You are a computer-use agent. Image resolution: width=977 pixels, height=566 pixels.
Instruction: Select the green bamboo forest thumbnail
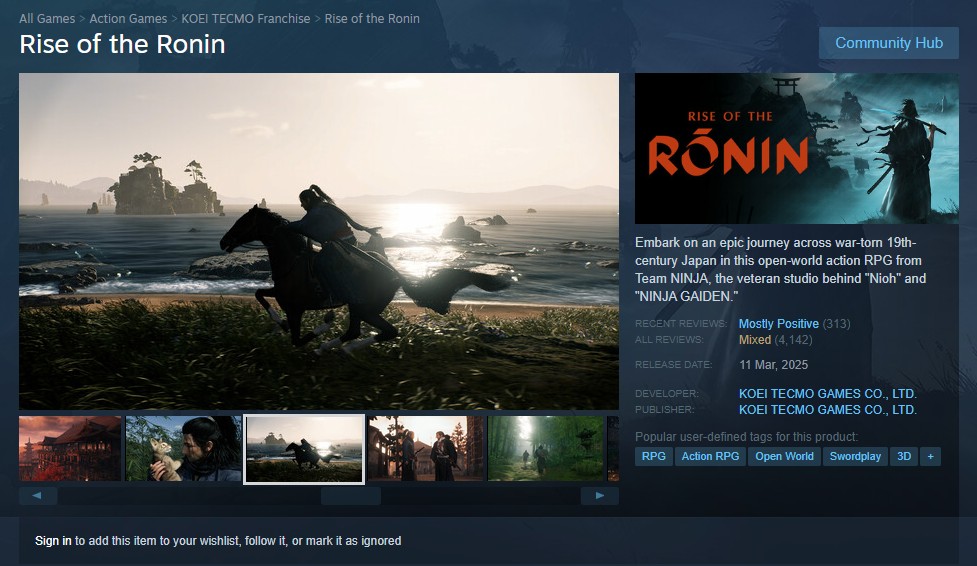tap(546, 449)
